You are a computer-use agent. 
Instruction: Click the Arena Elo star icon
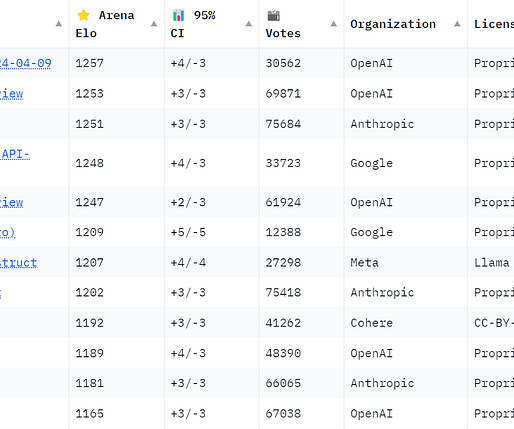point(83,15)
